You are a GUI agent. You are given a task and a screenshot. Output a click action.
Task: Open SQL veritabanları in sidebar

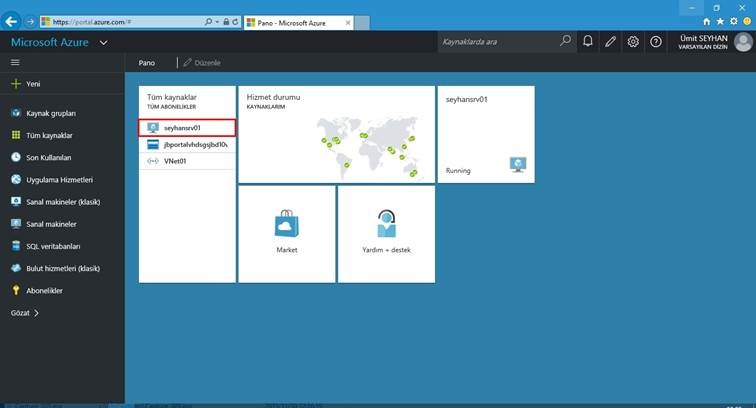click(62, 246)
